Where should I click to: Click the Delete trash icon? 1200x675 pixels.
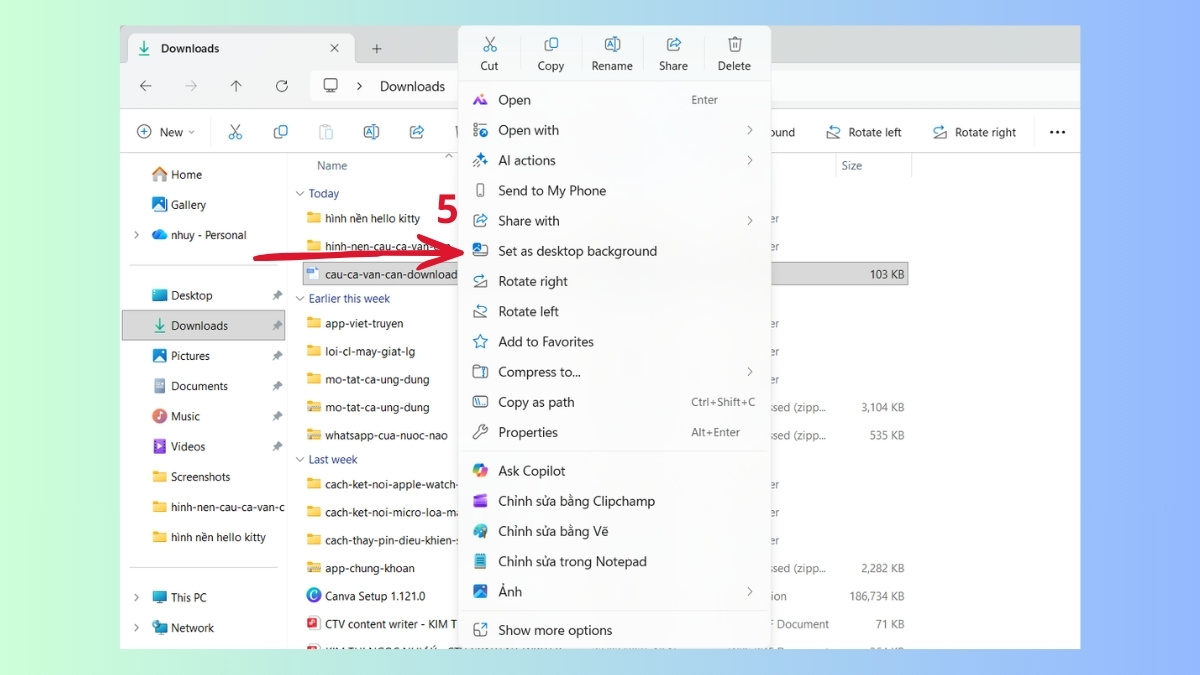tap(734, 44)
